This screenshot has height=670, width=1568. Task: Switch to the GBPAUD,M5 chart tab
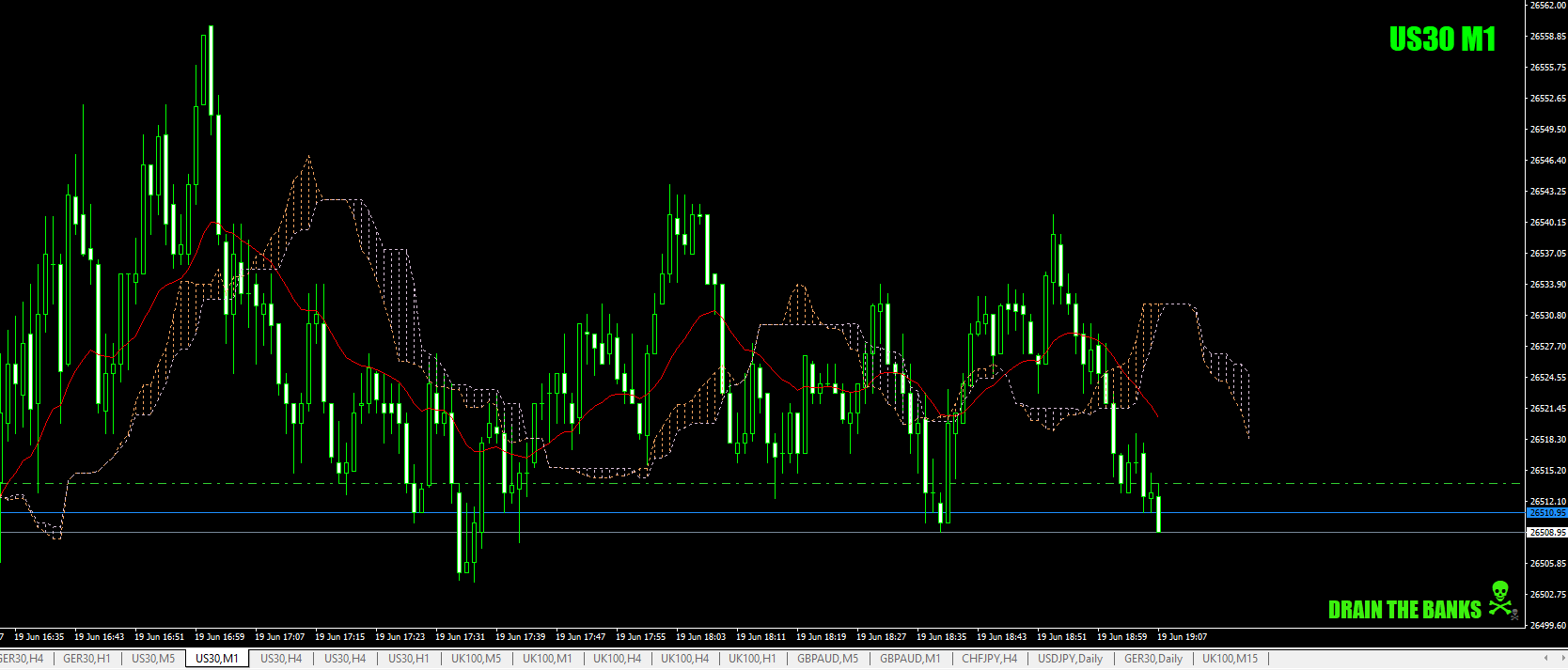point(828,659)
